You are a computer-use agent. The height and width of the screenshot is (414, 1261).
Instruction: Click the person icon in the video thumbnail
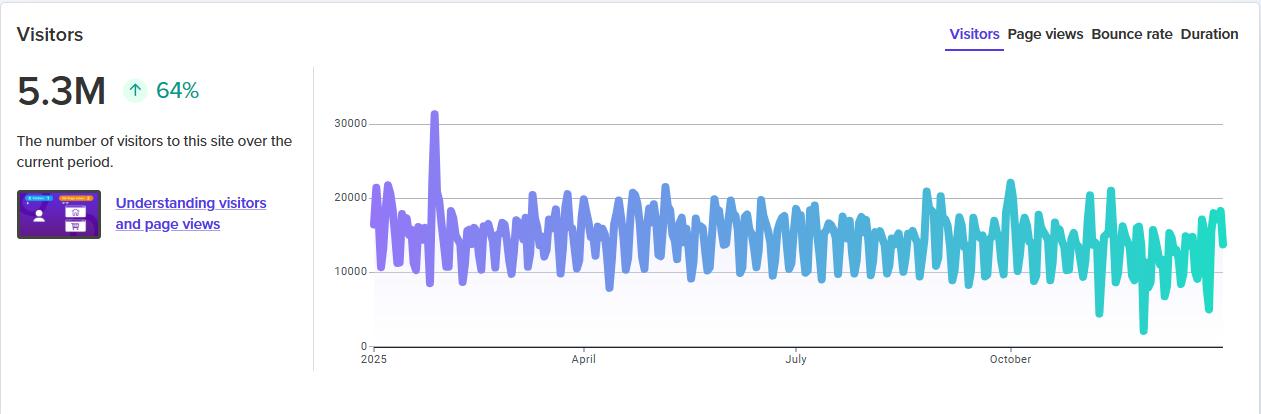[x=39, y=215]
